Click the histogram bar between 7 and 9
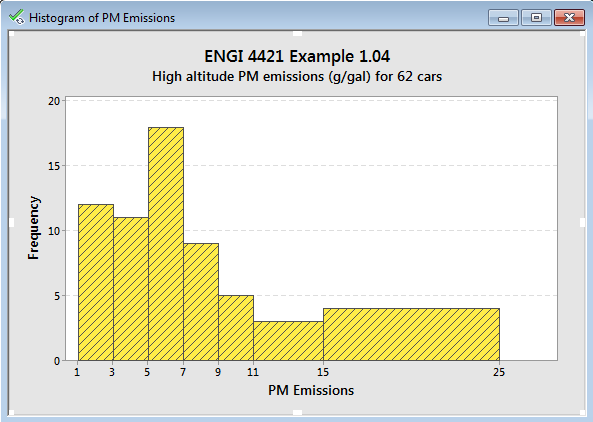Image resolution: width=593 pixels, height=422 pixels. point(201,302)
